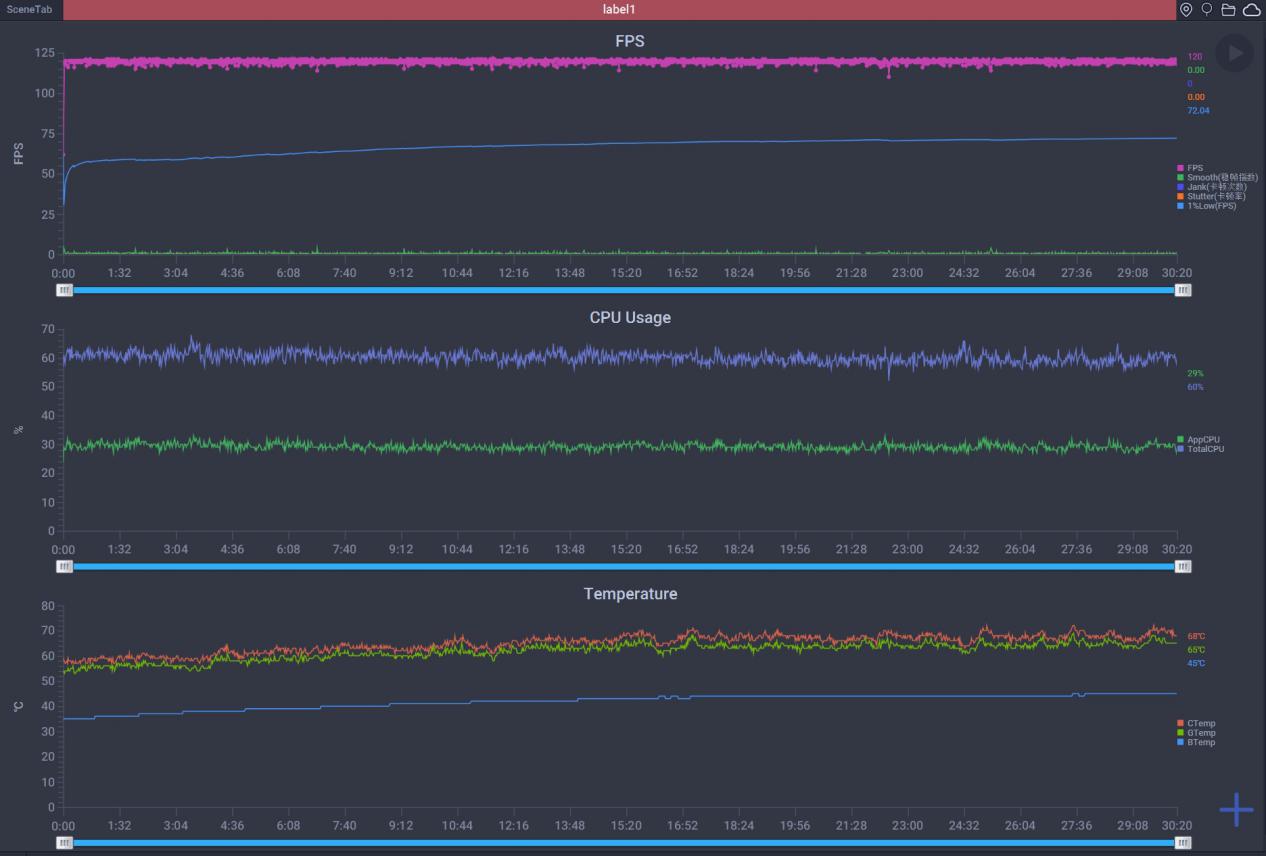
Task: Click the 60% TotalCPU value readout
Action: pyautogui.click(x=1195, y=387)
